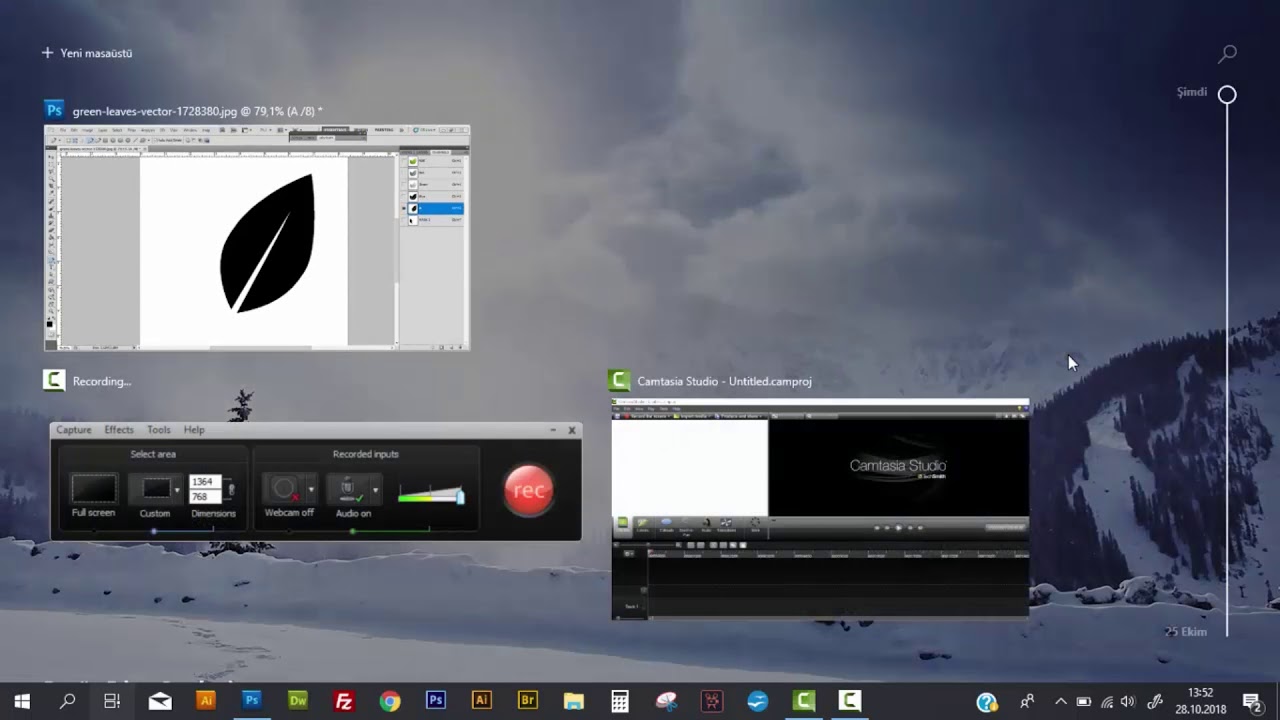Close the Camtasia Recorder window
The width and height of the screenshot is (1280, 720).
[572, 430]
